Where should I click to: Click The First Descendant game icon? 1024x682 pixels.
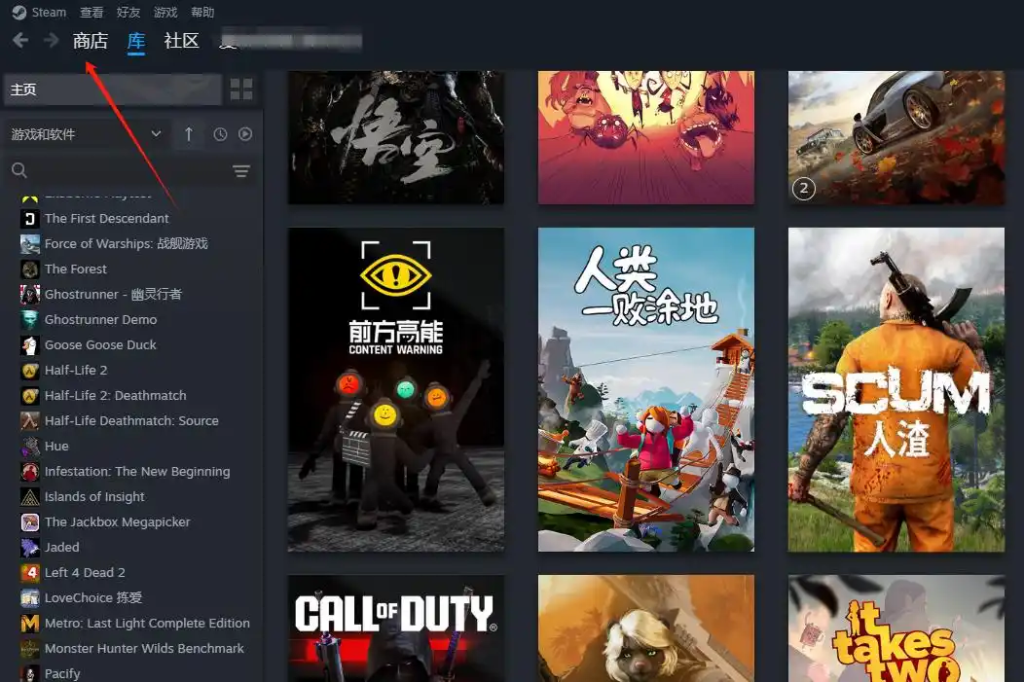[29, 218]
